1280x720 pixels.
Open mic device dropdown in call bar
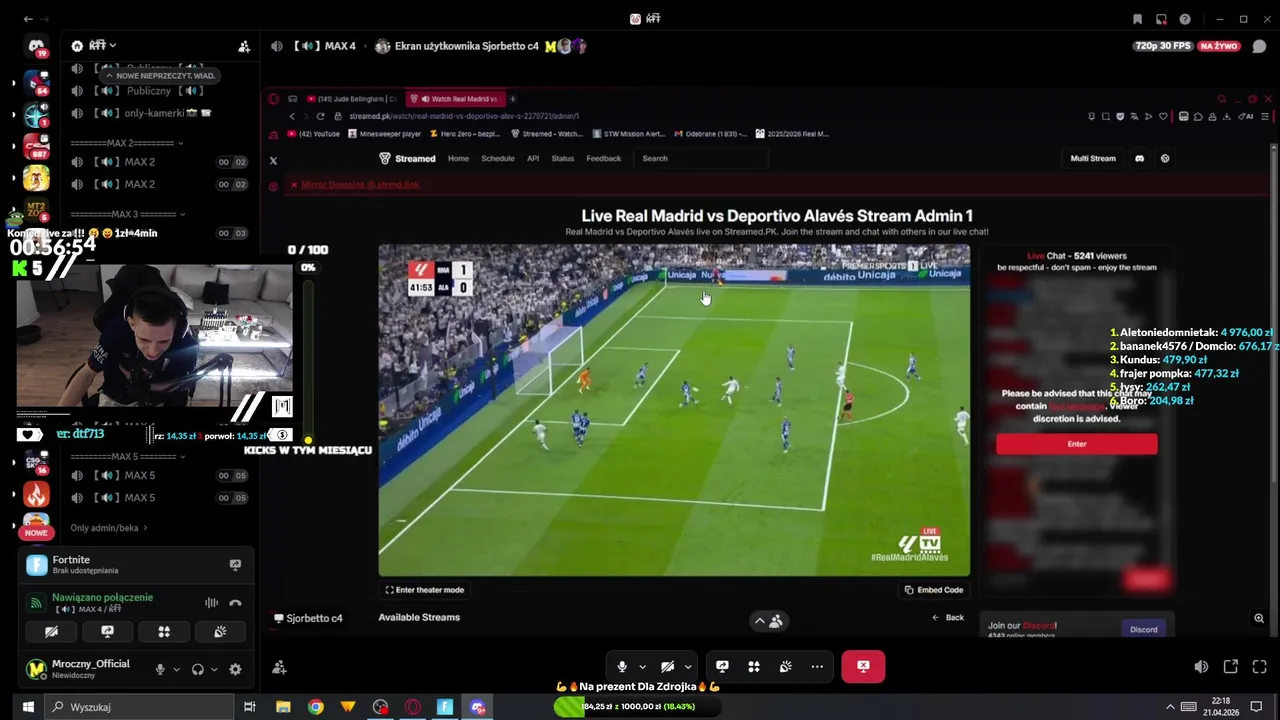pos(642,667)
